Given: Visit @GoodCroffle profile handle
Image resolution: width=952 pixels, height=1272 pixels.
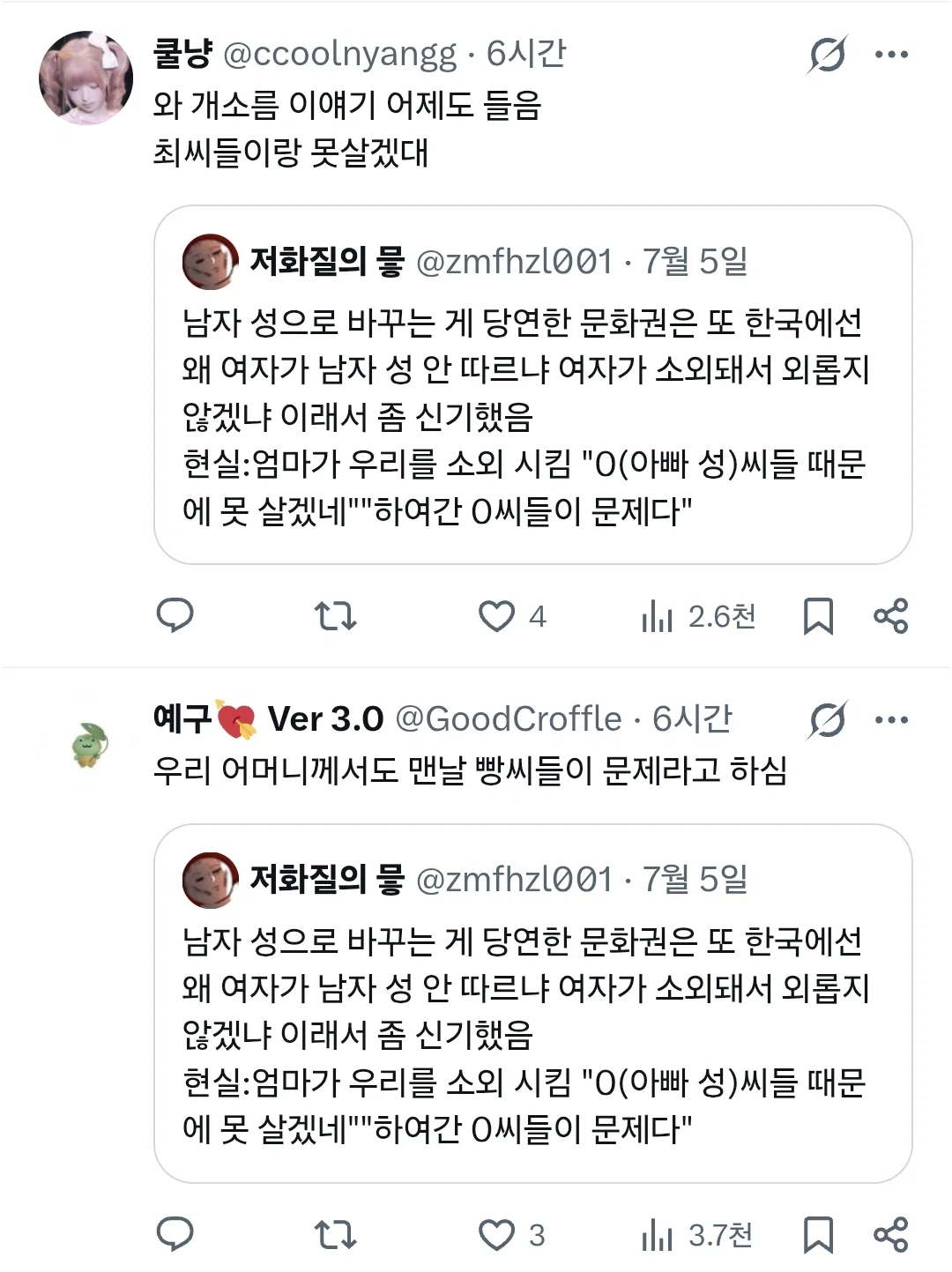Looking at the screenshot, I should 509,719.
